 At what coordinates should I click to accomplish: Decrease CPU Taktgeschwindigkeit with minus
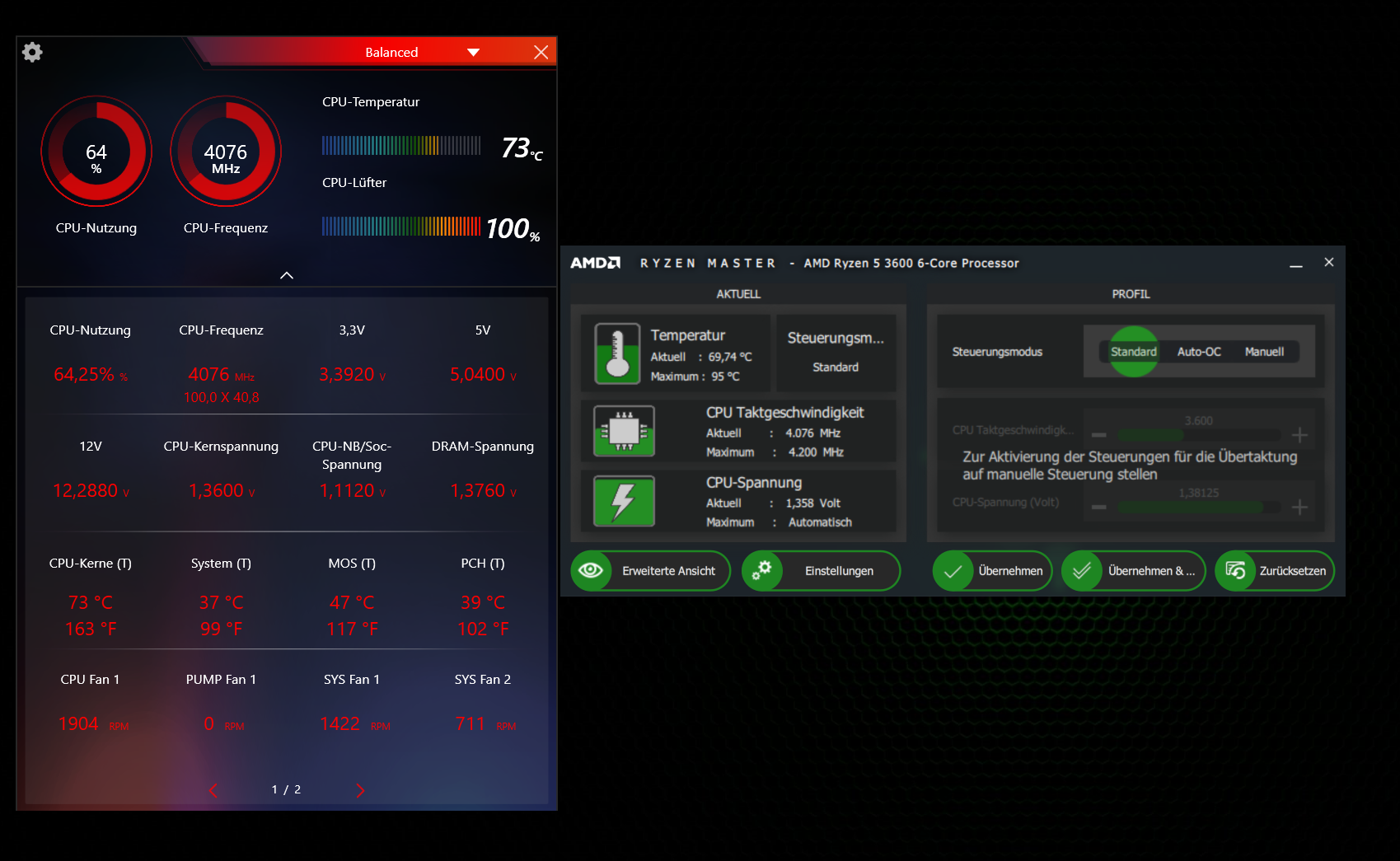[x=1099, y=435]
